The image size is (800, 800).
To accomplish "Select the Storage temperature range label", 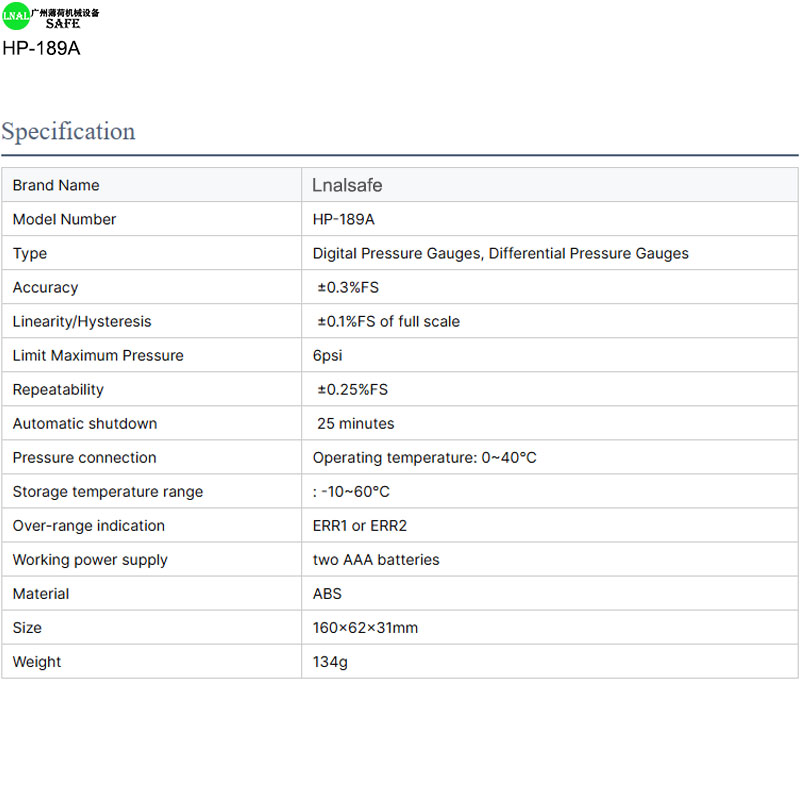I will pos(108,492).
